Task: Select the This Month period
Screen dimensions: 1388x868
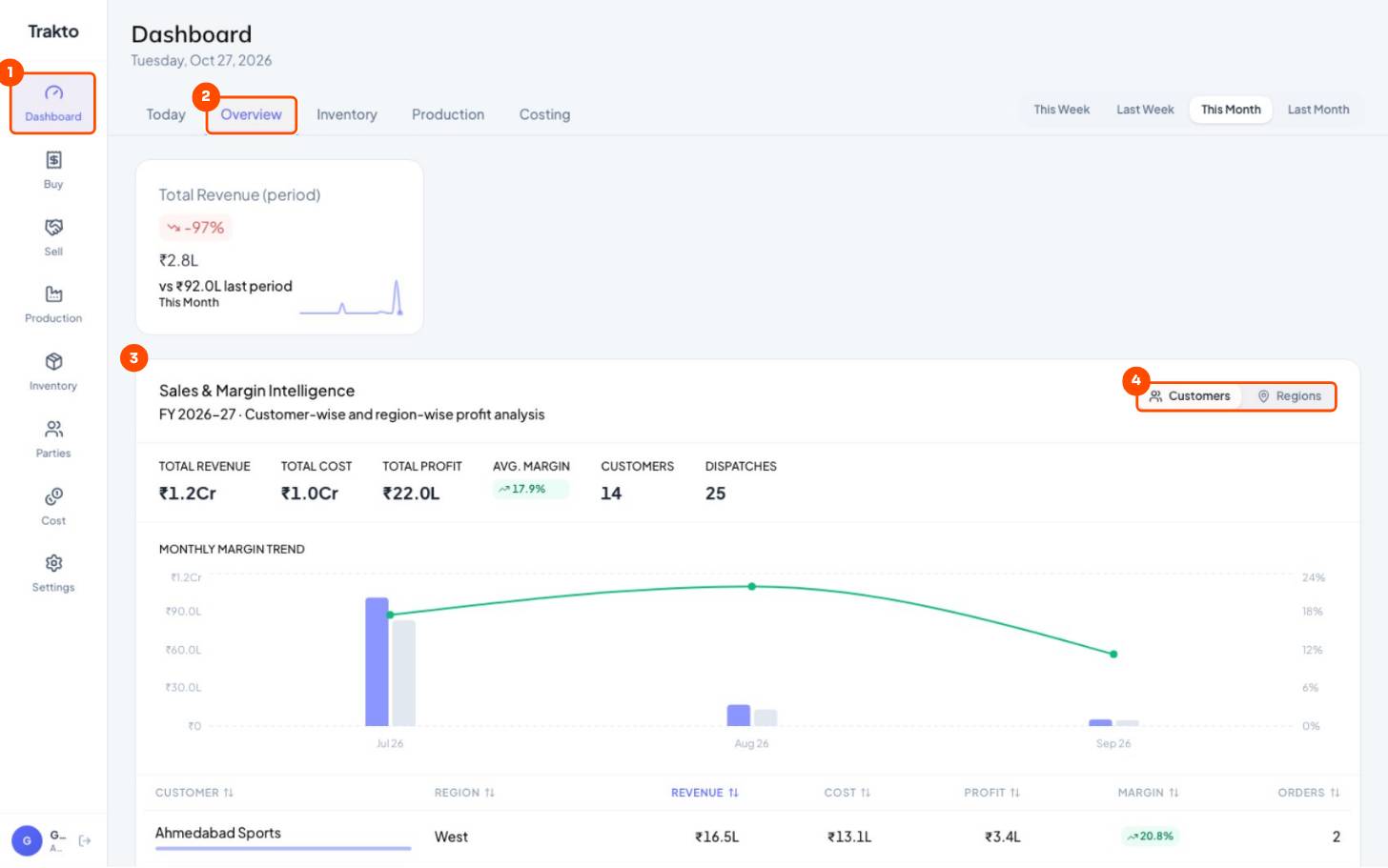Action: (1231, 110)
